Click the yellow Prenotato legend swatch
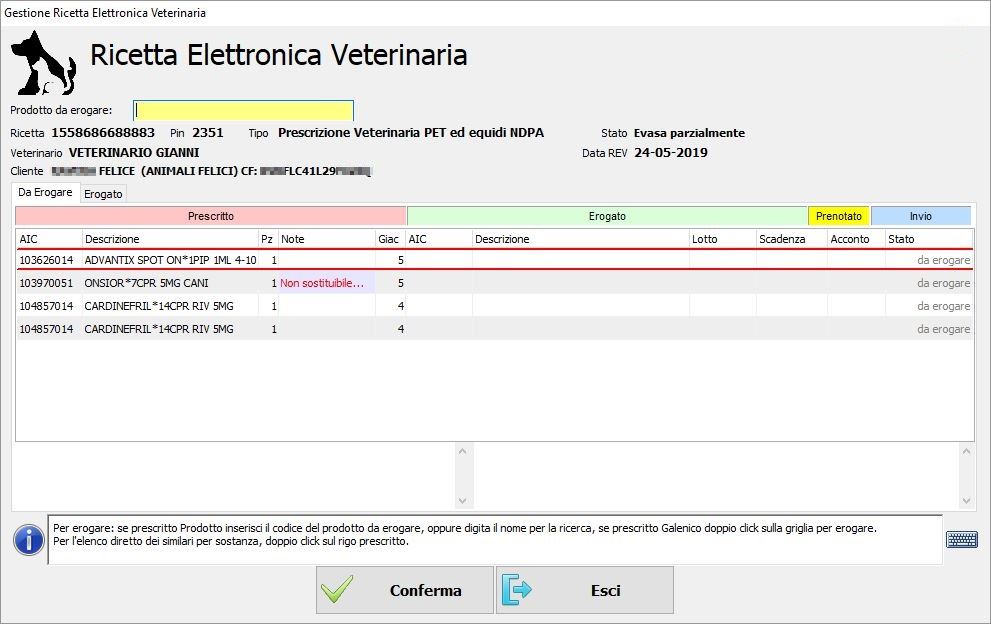 838,216
